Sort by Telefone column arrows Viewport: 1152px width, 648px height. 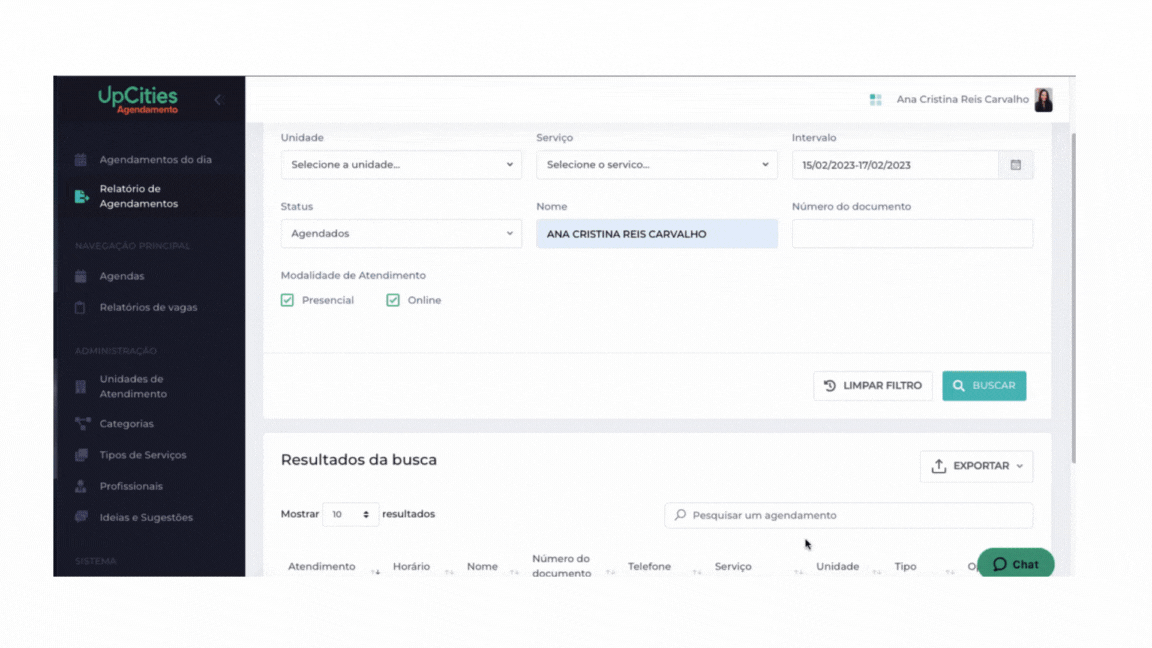[696, 571]
